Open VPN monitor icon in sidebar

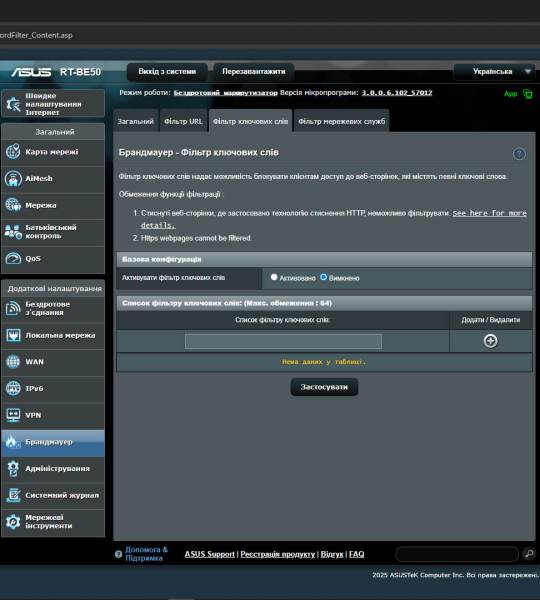click(x=13, y=415)
